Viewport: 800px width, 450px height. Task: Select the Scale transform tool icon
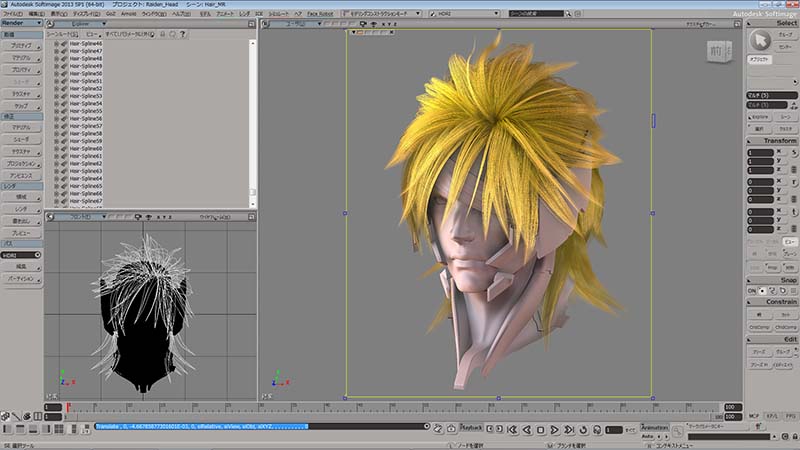pyautogui.click(x=794, y=153)
